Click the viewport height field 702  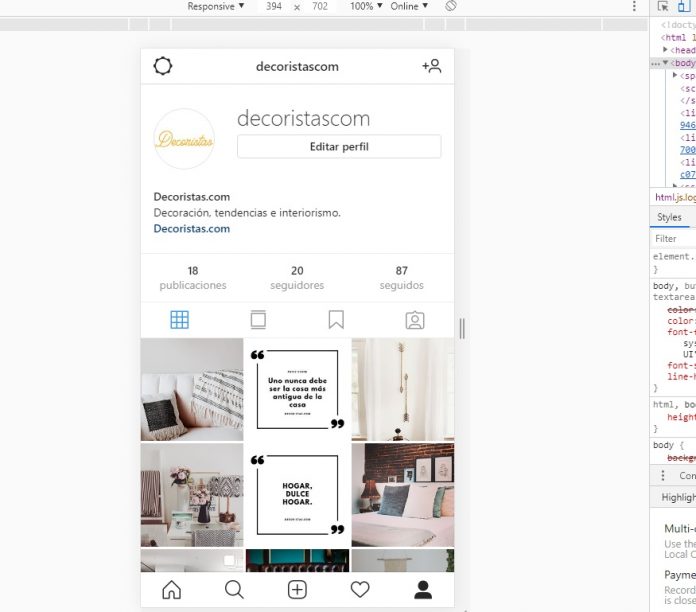[320, 6]
